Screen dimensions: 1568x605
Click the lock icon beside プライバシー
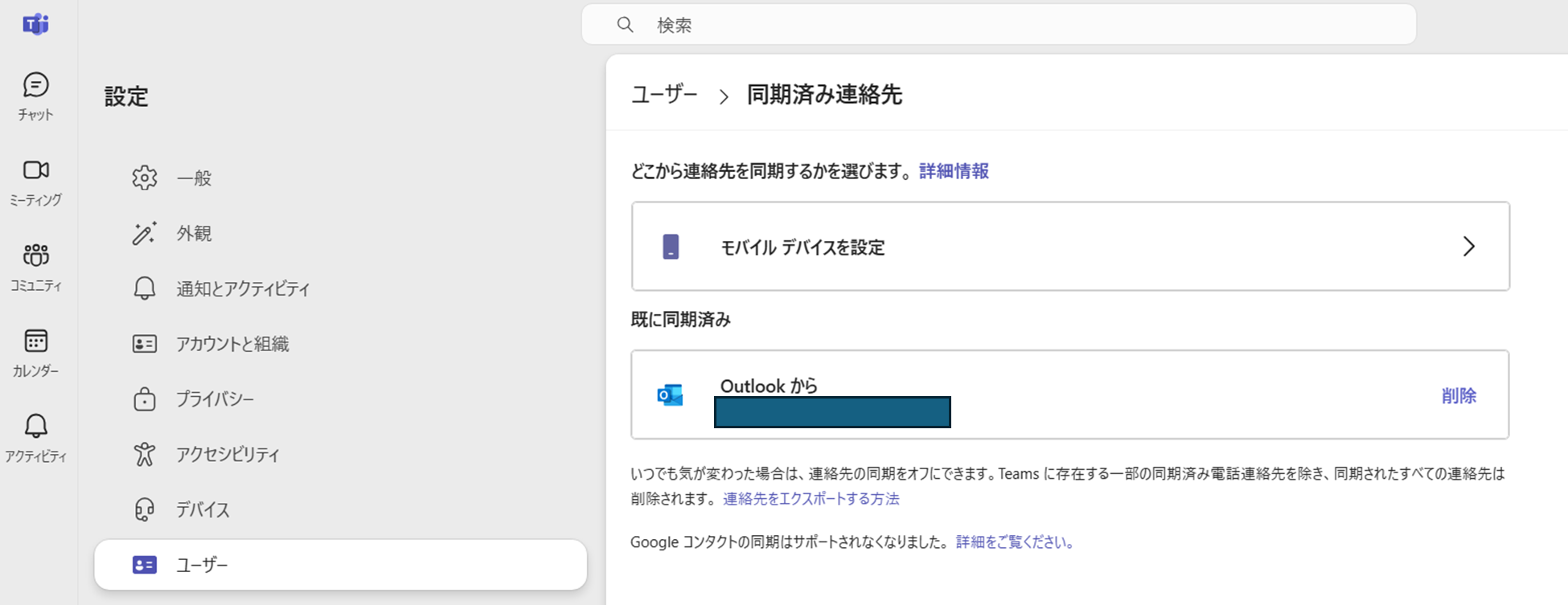(x=145, y=399)
